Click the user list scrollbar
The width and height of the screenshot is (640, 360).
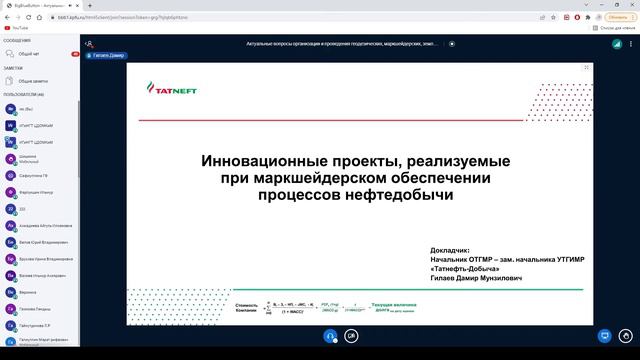click(x=78, y=139)
